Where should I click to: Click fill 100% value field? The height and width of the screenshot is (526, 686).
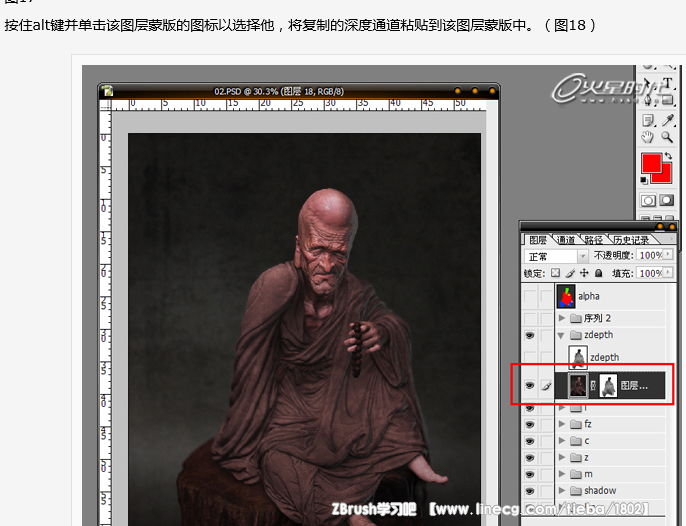[x=651, y=274]
